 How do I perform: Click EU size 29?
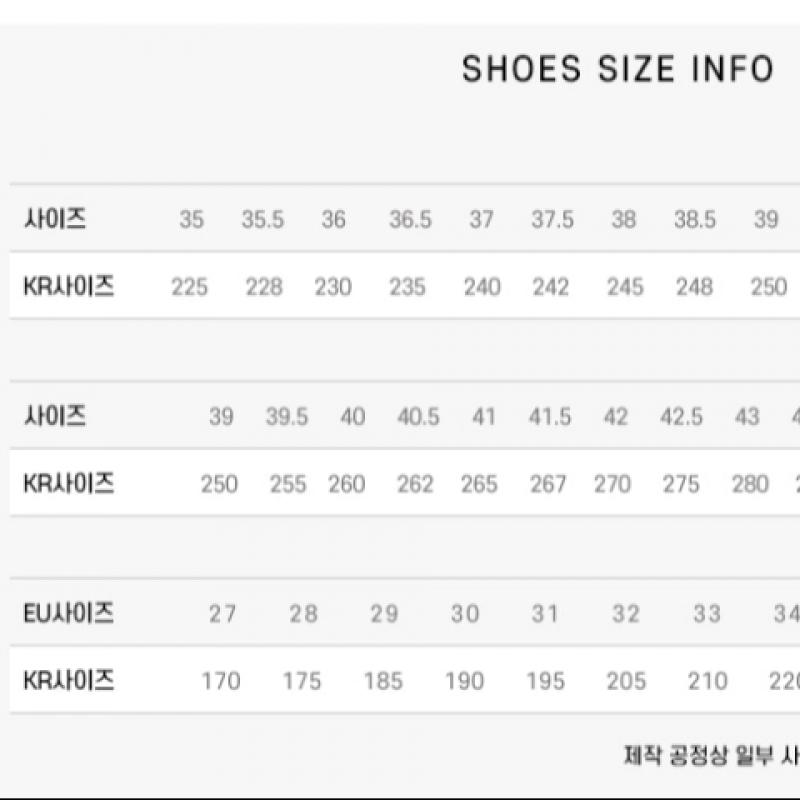coord(384,614)
